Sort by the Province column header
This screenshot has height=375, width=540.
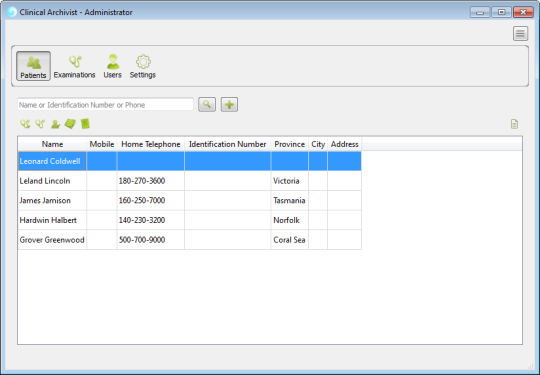tap(290, 144)
